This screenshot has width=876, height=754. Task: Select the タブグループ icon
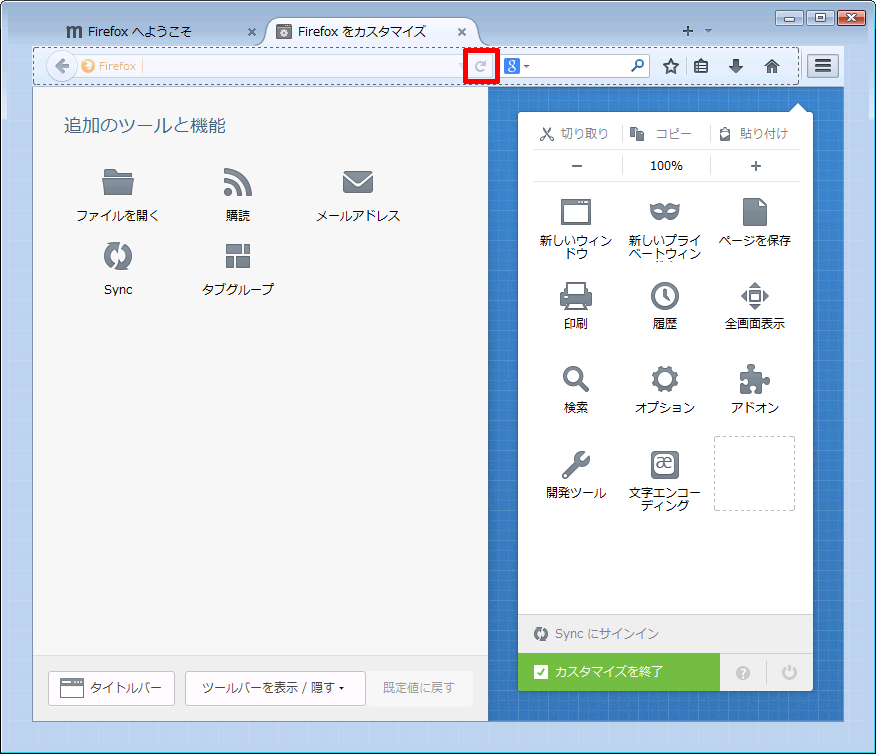237,256
